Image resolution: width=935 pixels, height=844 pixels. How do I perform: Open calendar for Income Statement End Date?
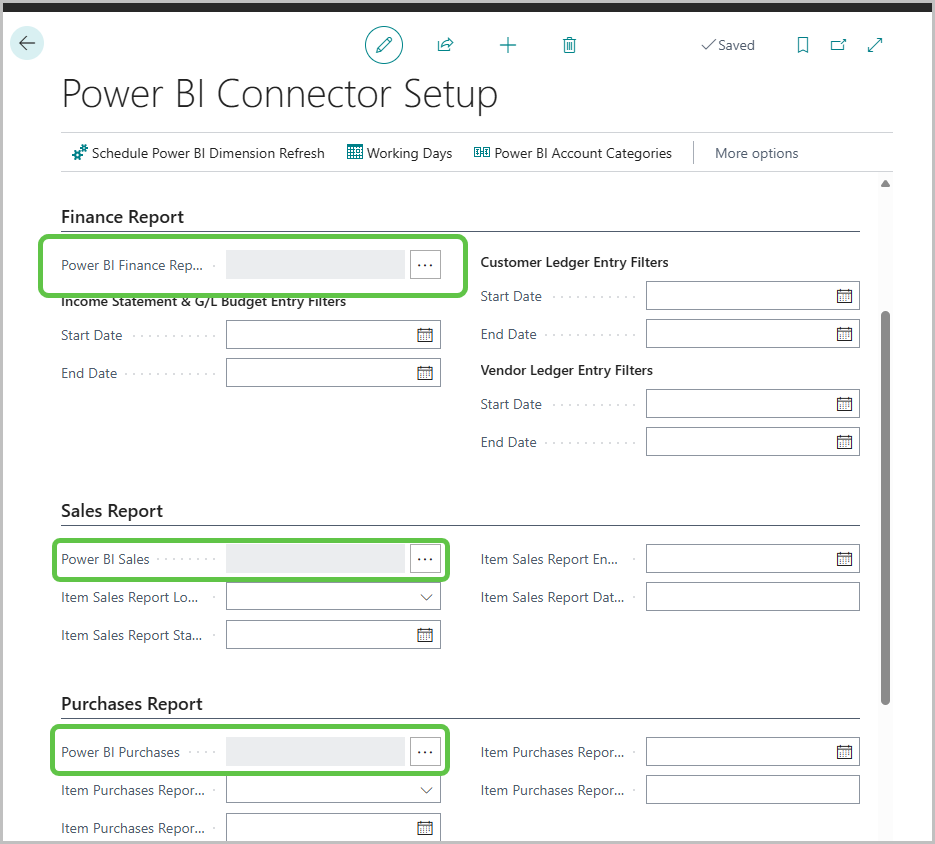pyautogui.click(x=425, y=373)
